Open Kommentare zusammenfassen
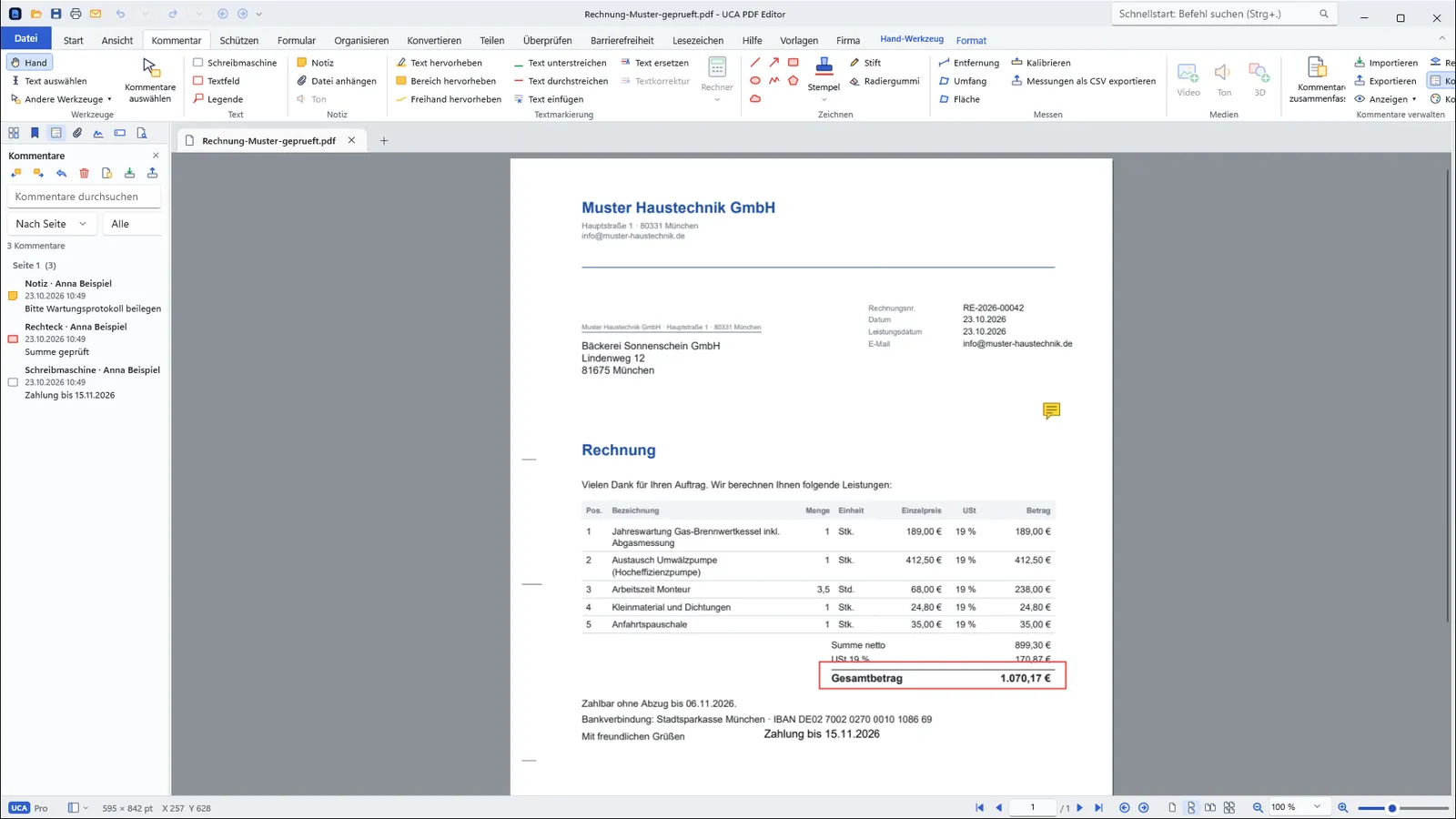Viewport: 1456px width, 819px height. pos(1317,80)
